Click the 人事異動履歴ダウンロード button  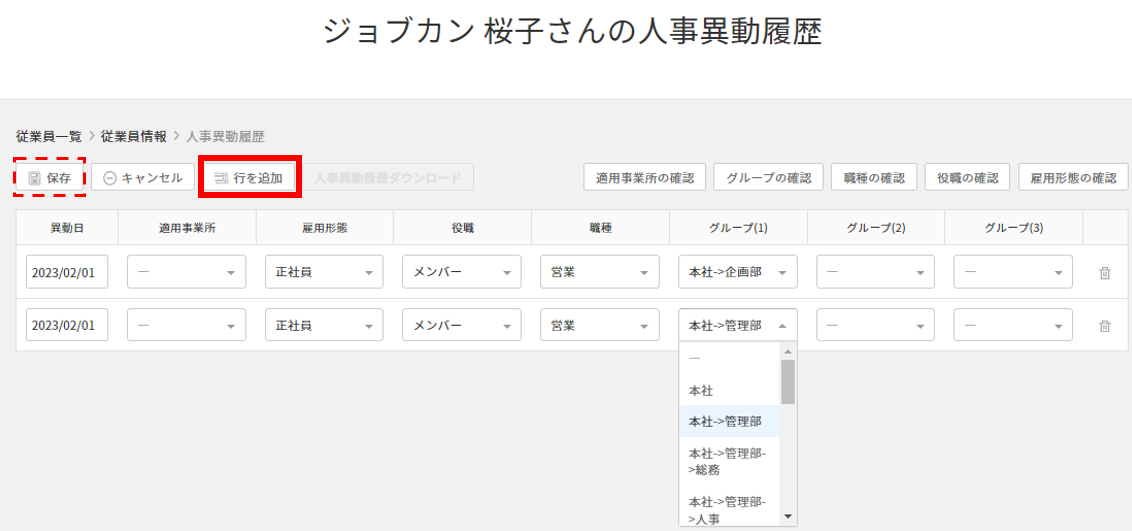tap(388, 177)
